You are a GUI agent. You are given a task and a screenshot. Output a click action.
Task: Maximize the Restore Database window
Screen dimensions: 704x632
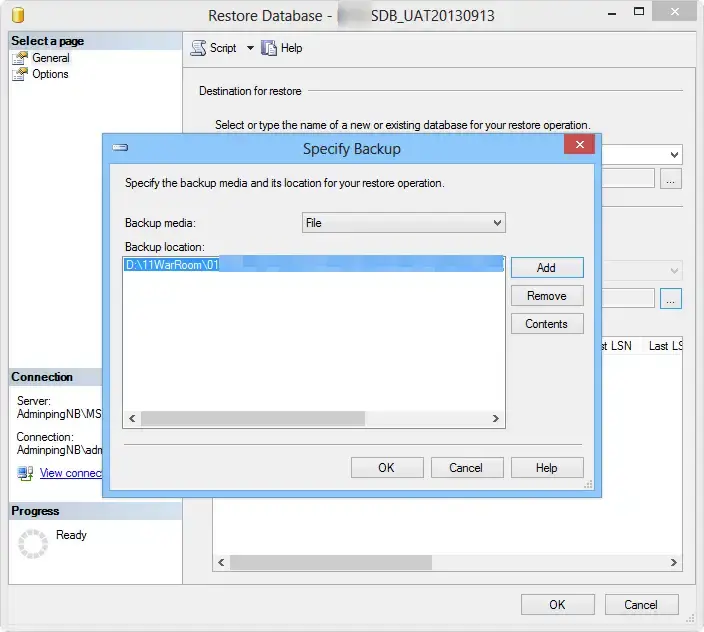[638, 12]
